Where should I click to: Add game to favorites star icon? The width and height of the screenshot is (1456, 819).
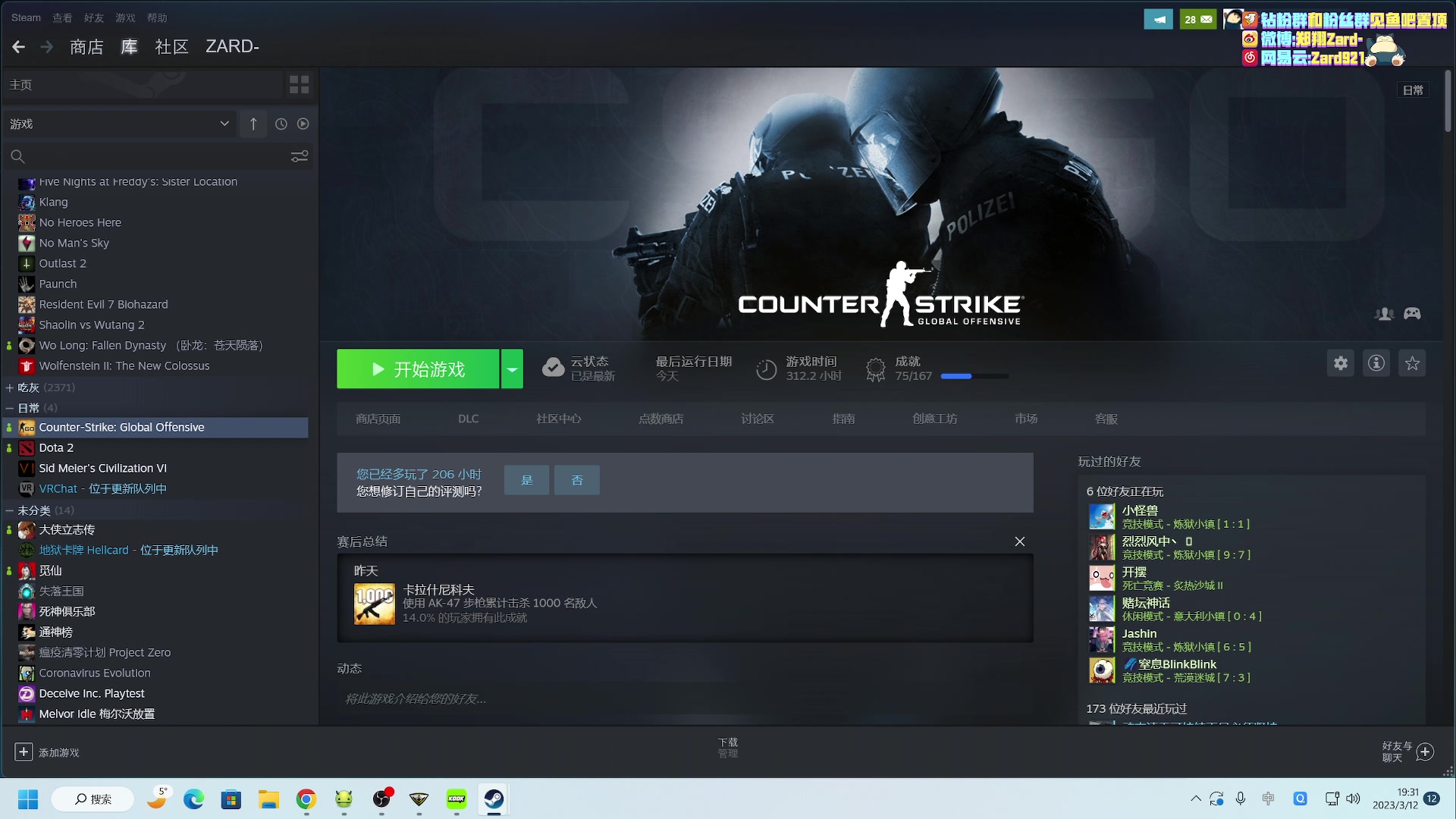coord(1412,363)
